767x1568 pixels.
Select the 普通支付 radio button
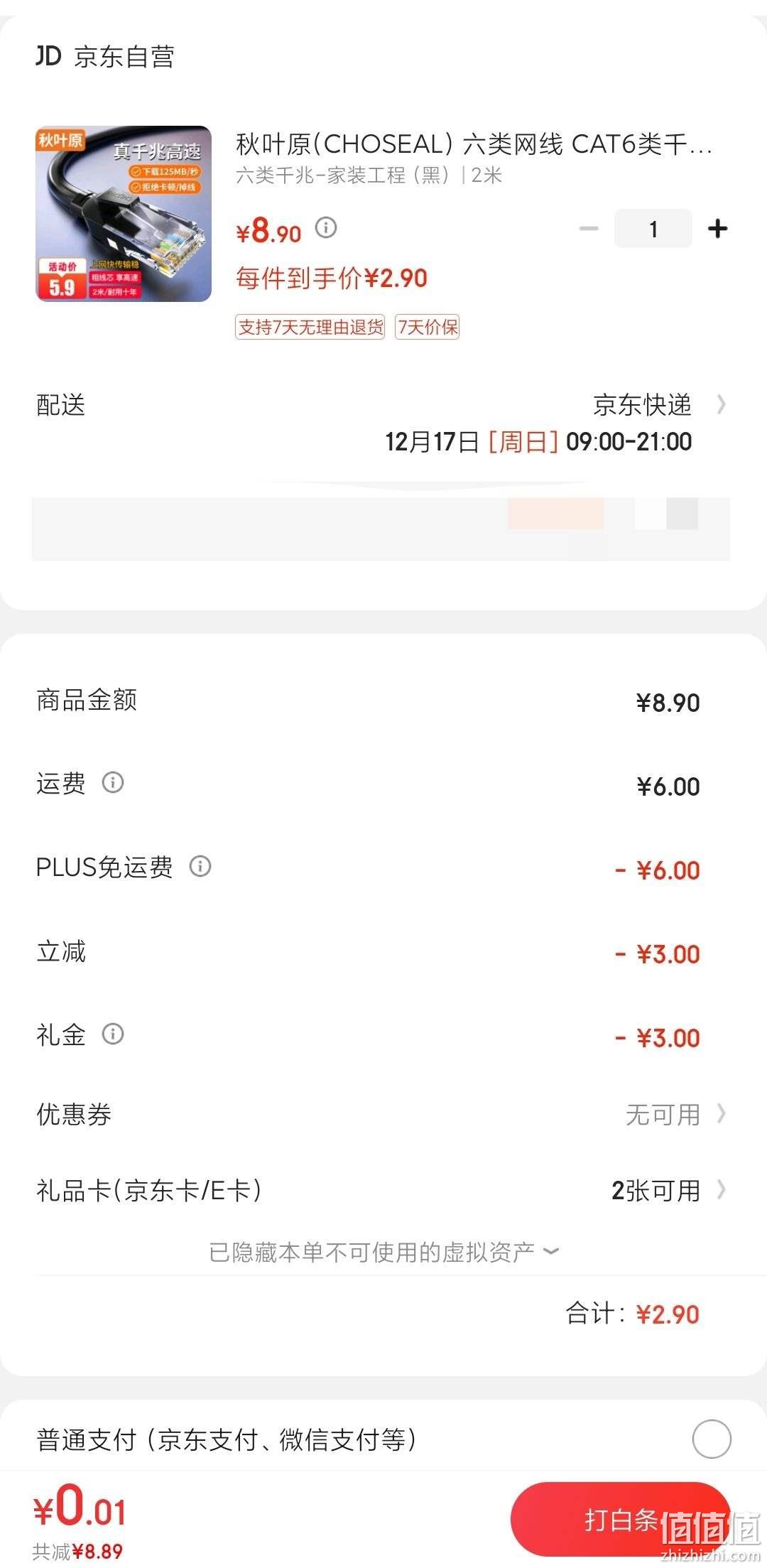point(712,1439)
